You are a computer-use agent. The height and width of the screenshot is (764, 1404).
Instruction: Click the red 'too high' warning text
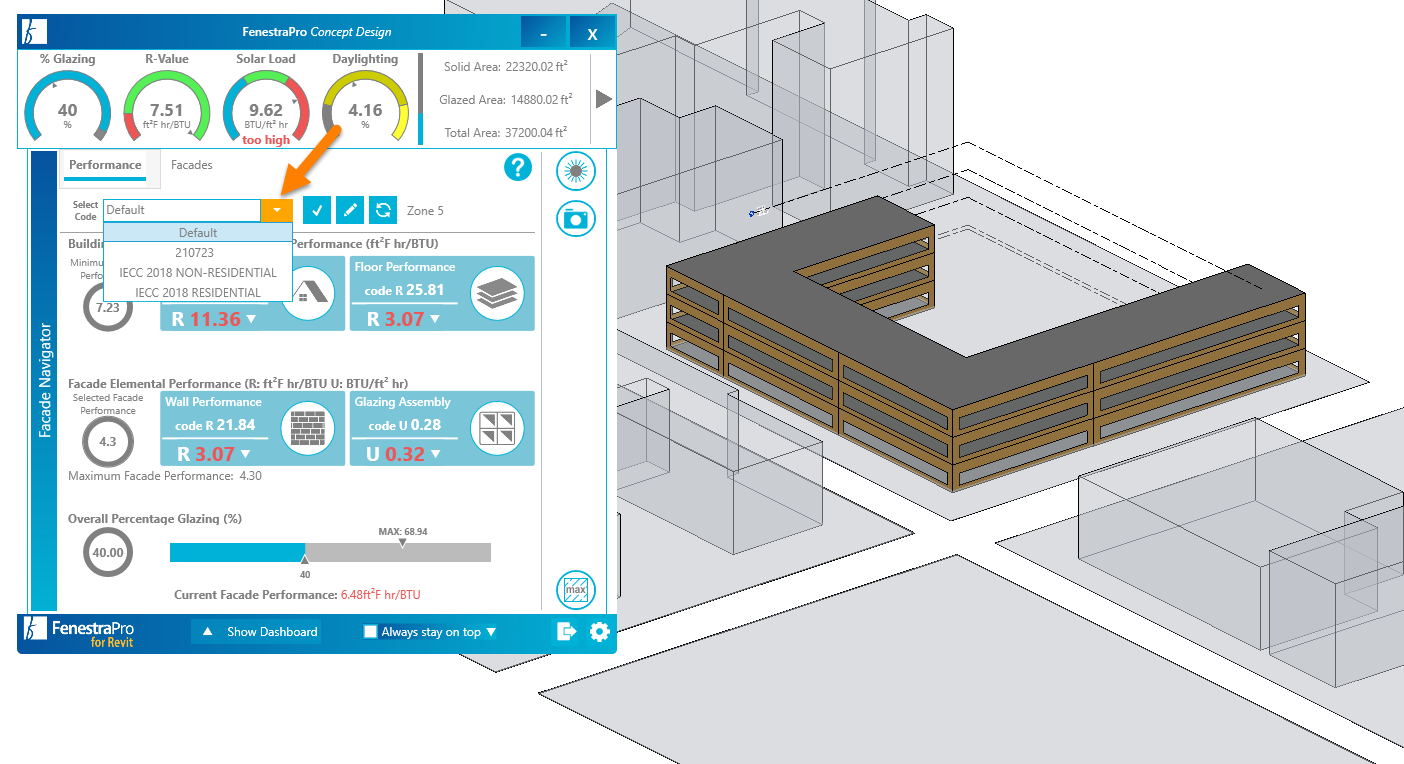[266, 140]
